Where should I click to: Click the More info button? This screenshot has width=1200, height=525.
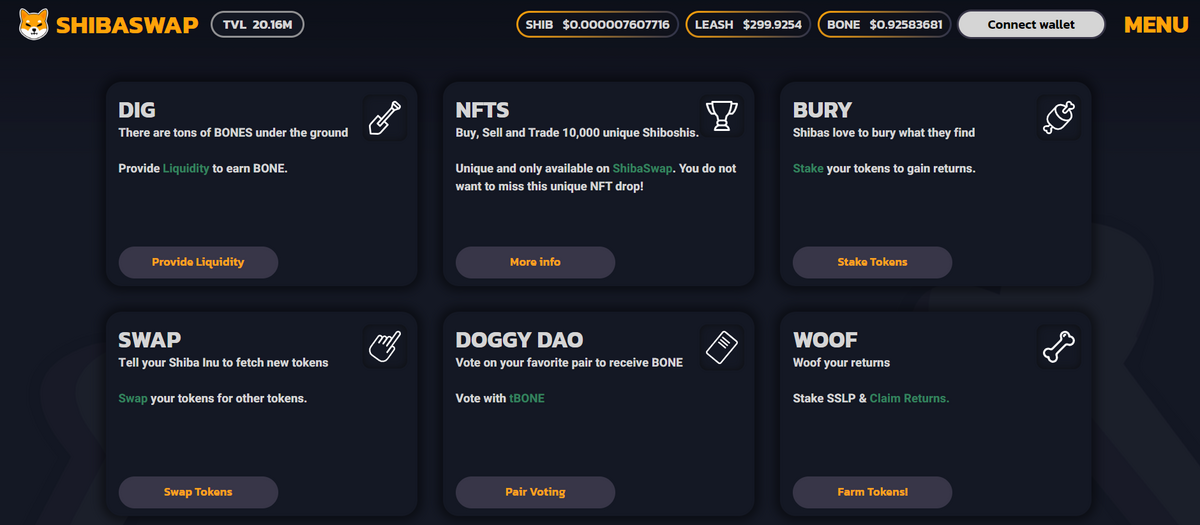(x=535, y=262)
